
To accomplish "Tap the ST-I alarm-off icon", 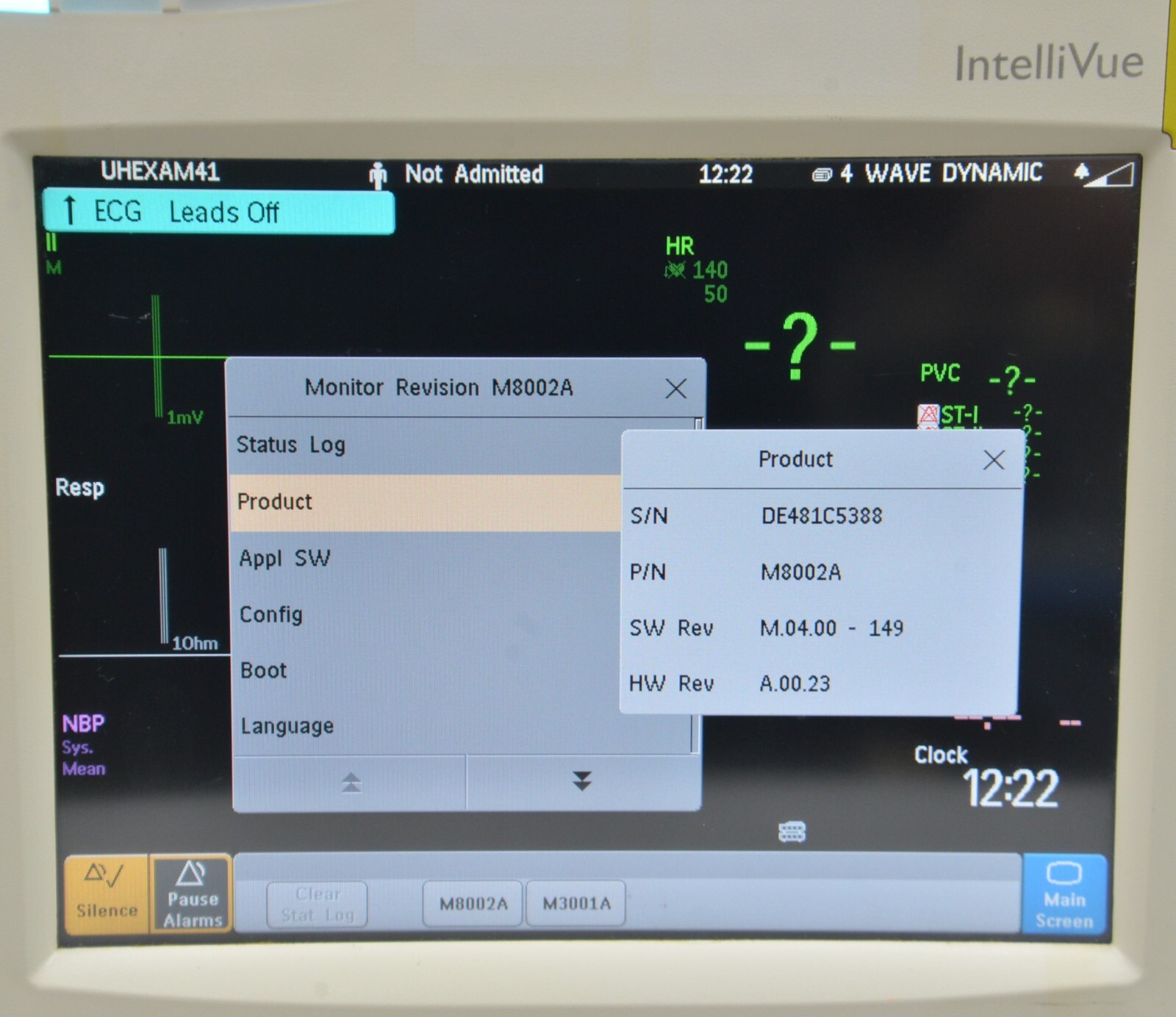I will tap(928, 415).
